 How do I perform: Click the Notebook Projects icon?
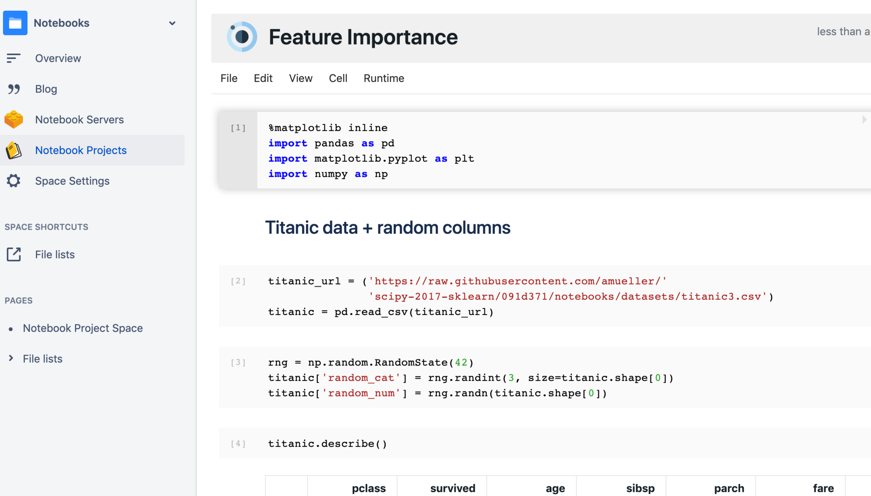pyautogui.click(x=14, y=150)
